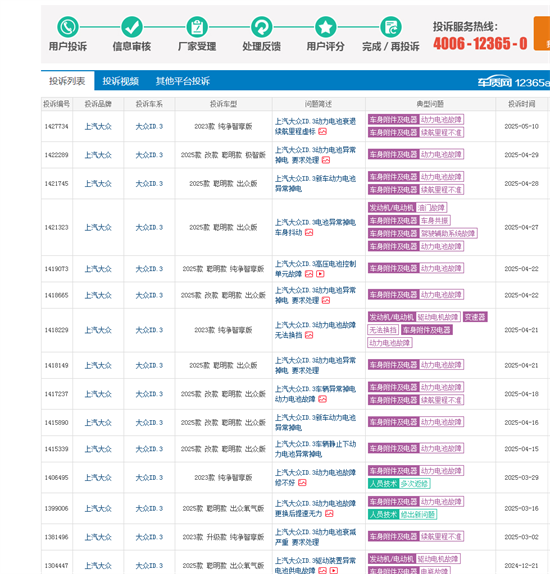Play video icon in complaint 1419073 description
The image size is (550, 574).
tap(320, 274)
